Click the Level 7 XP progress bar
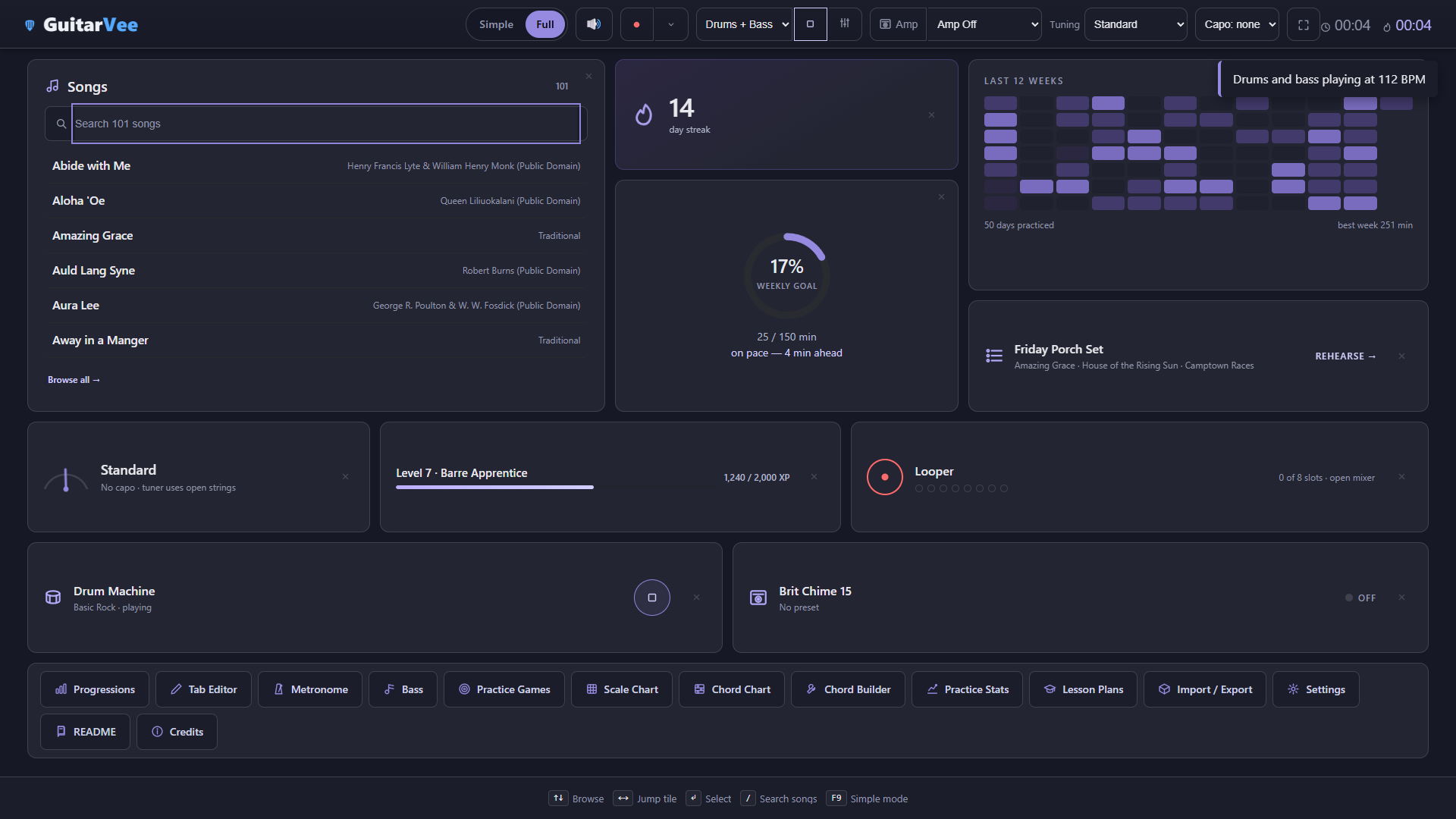The width and height of the screenshot is (1456, 819). coord(554,488)
